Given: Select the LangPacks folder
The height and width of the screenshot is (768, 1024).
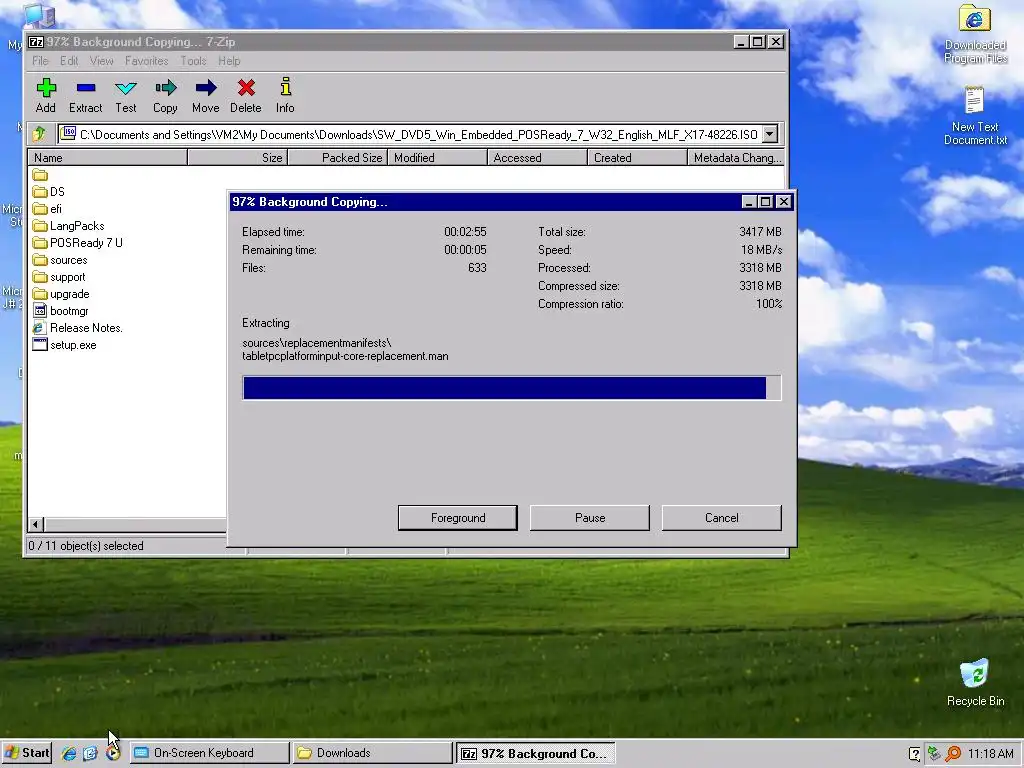Looking at the screenshot, I should click(x=69, y=226).
